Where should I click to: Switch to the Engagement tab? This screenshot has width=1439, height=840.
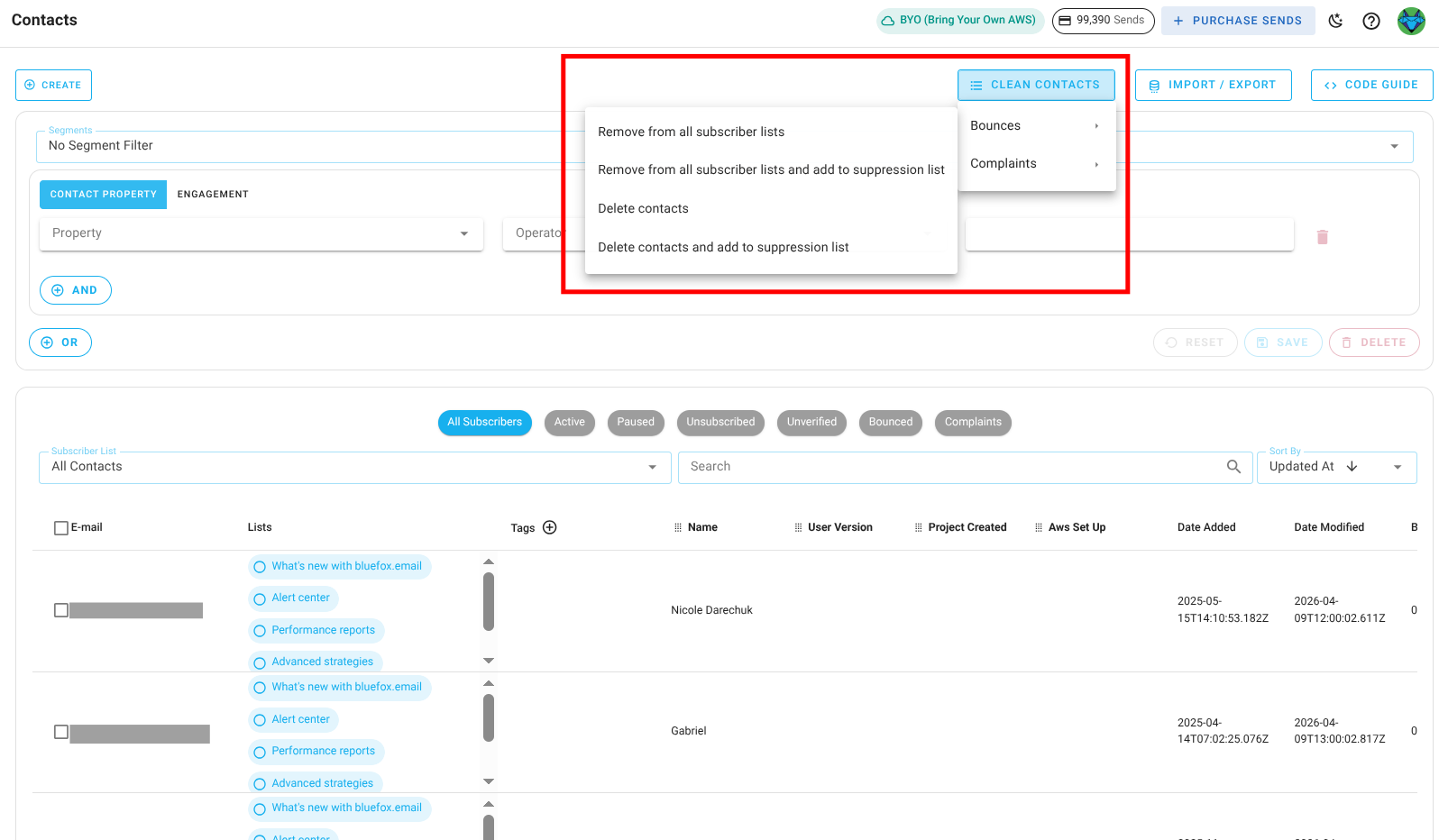click(213, 195)
